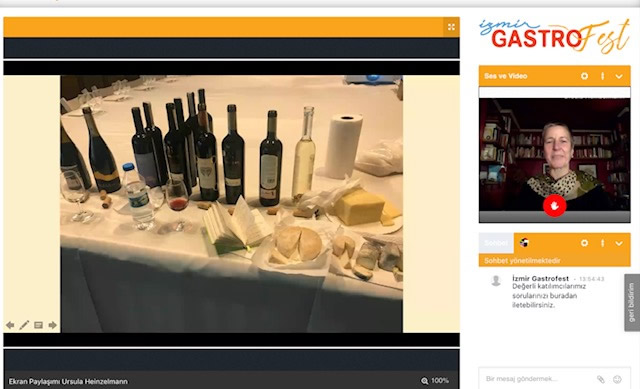Collapse the Ses ve Video panel
The height and width of the screenshot is (389, 640).
pos(619,76)
